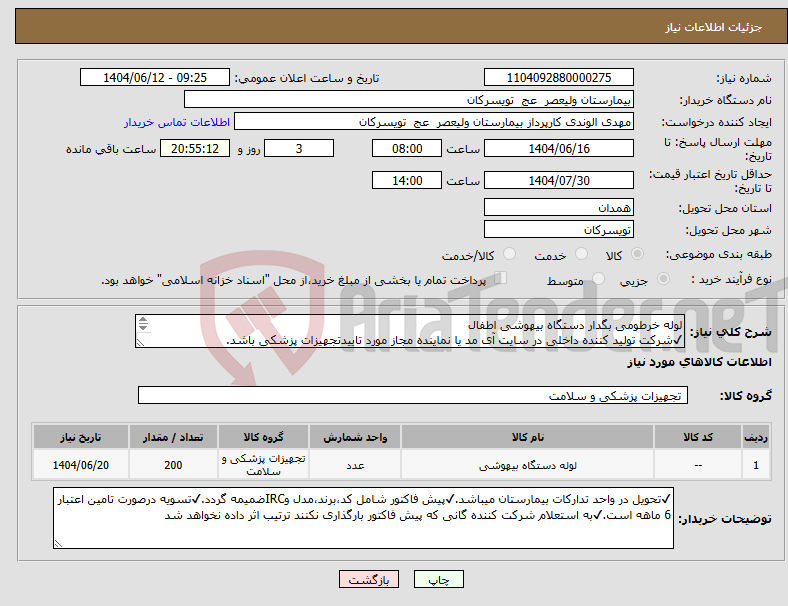Click the general description text area

[x=410, y=331]
